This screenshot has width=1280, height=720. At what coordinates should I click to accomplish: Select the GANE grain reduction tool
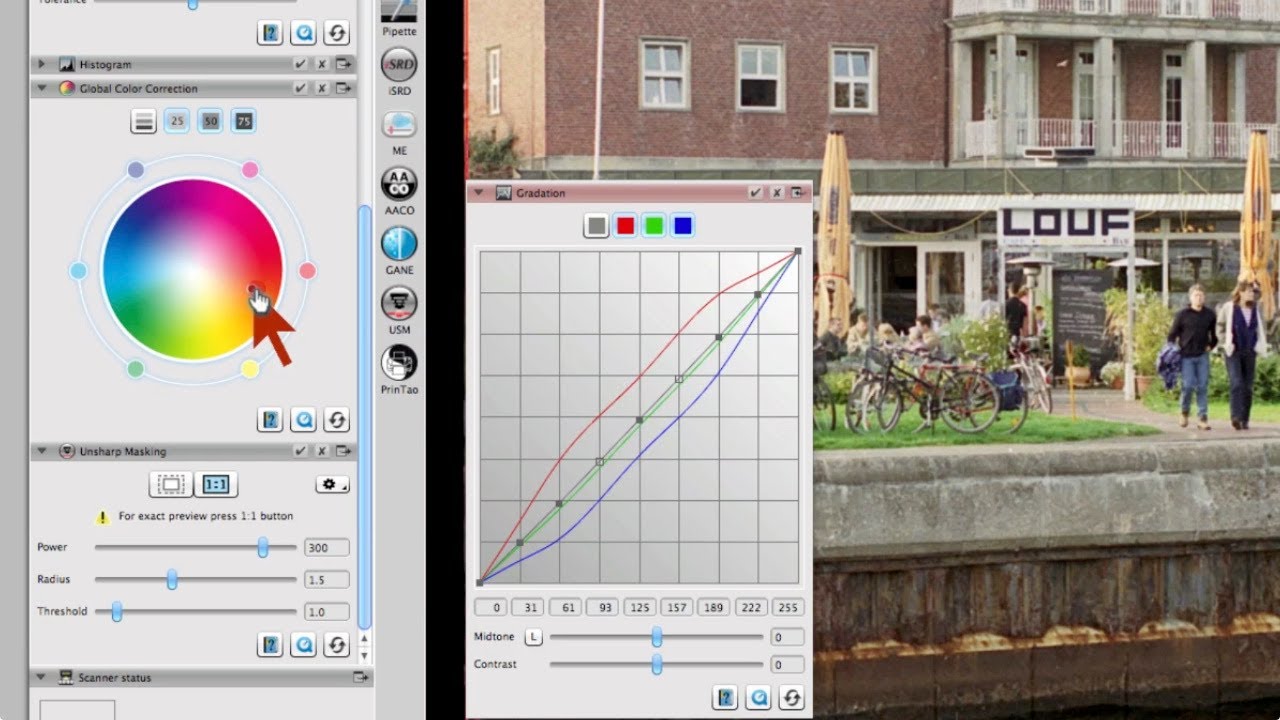(x=399, y=244)
